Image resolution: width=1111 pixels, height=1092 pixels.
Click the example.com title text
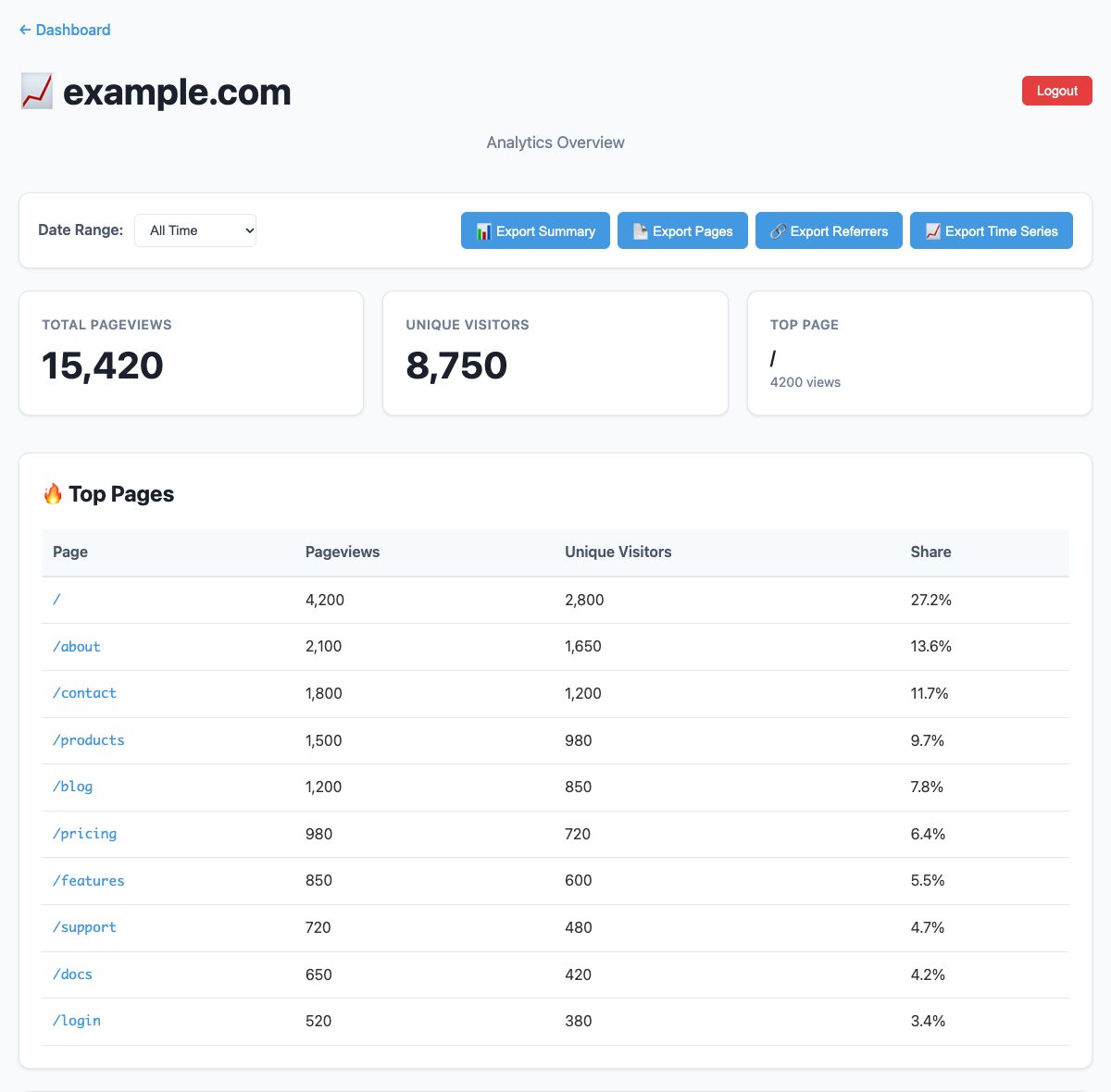coord(177,92)
